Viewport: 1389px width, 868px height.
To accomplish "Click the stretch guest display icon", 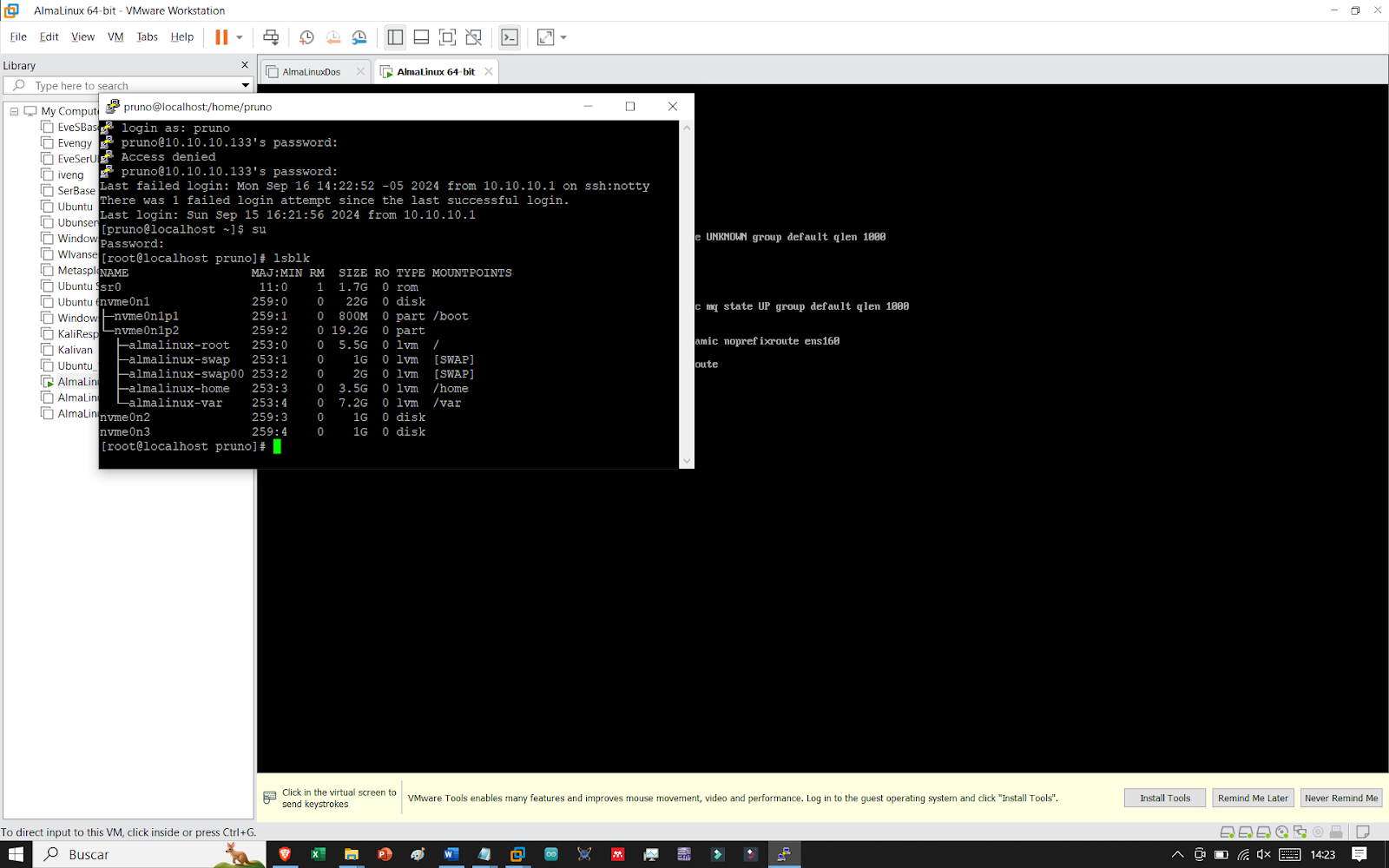I will point(545,37).
